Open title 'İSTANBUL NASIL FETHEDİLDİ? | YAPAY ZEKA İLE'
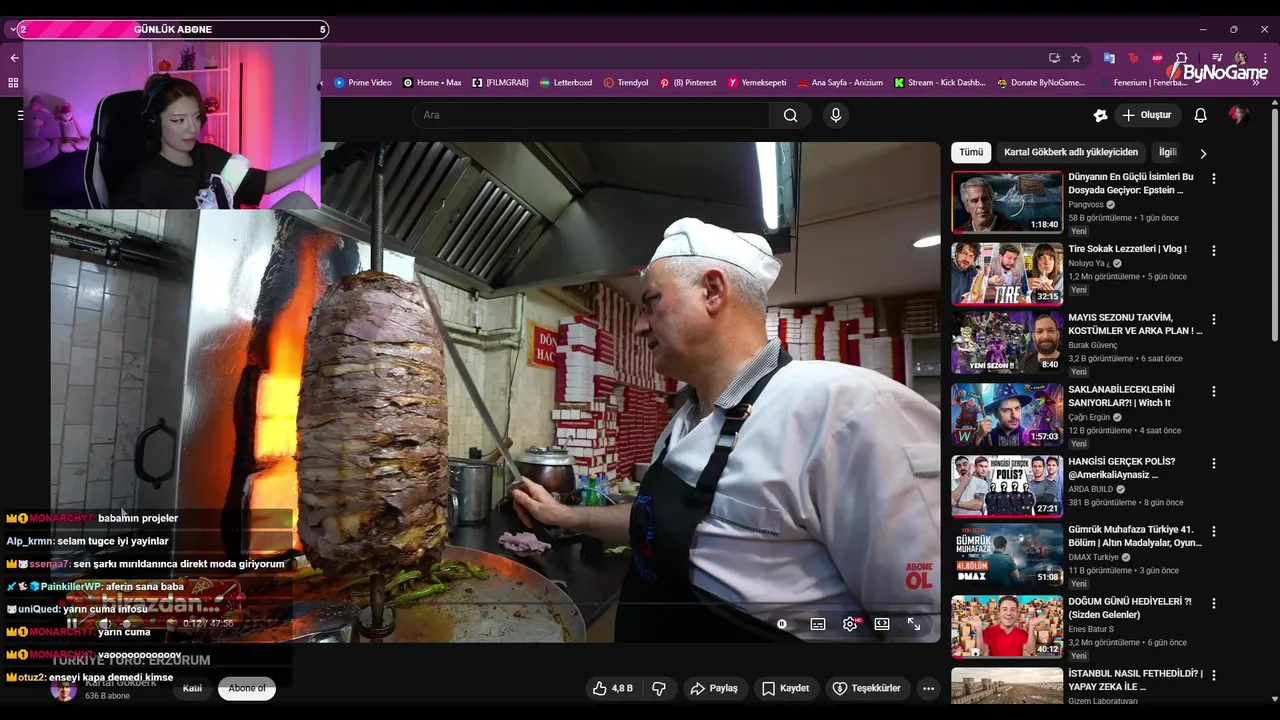This screenshot has width=1280, height=720. tap(1135, 680)
